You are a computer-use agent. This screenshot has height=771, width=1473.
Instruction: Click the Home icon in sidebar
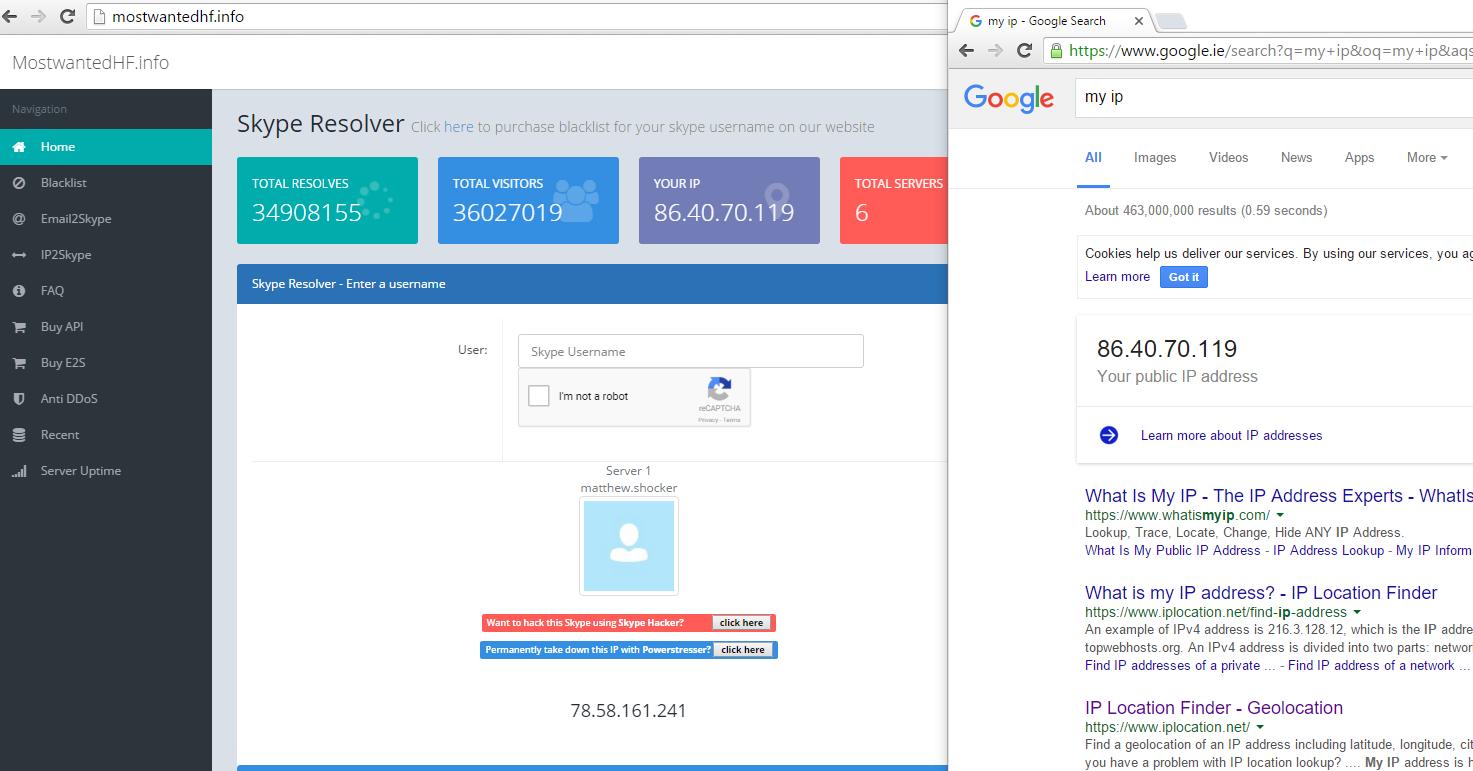[19, 147]
